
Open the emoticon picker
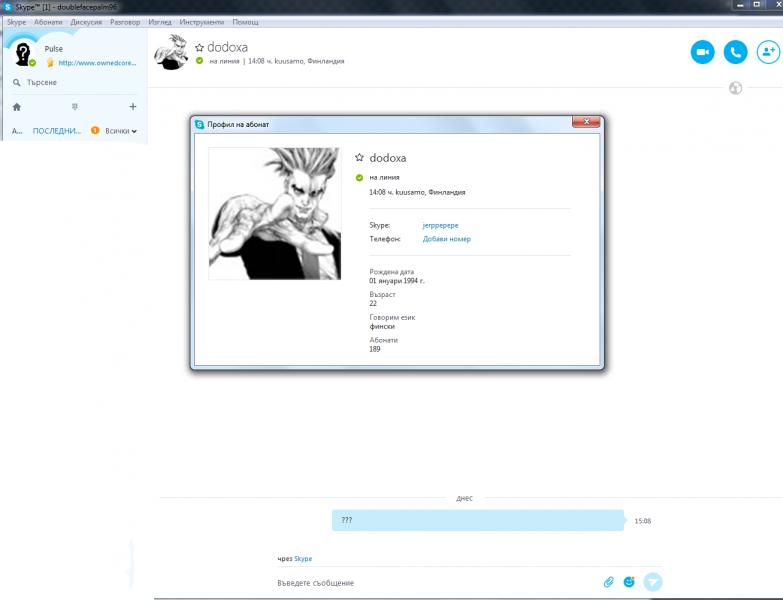(x=629, y=582)
